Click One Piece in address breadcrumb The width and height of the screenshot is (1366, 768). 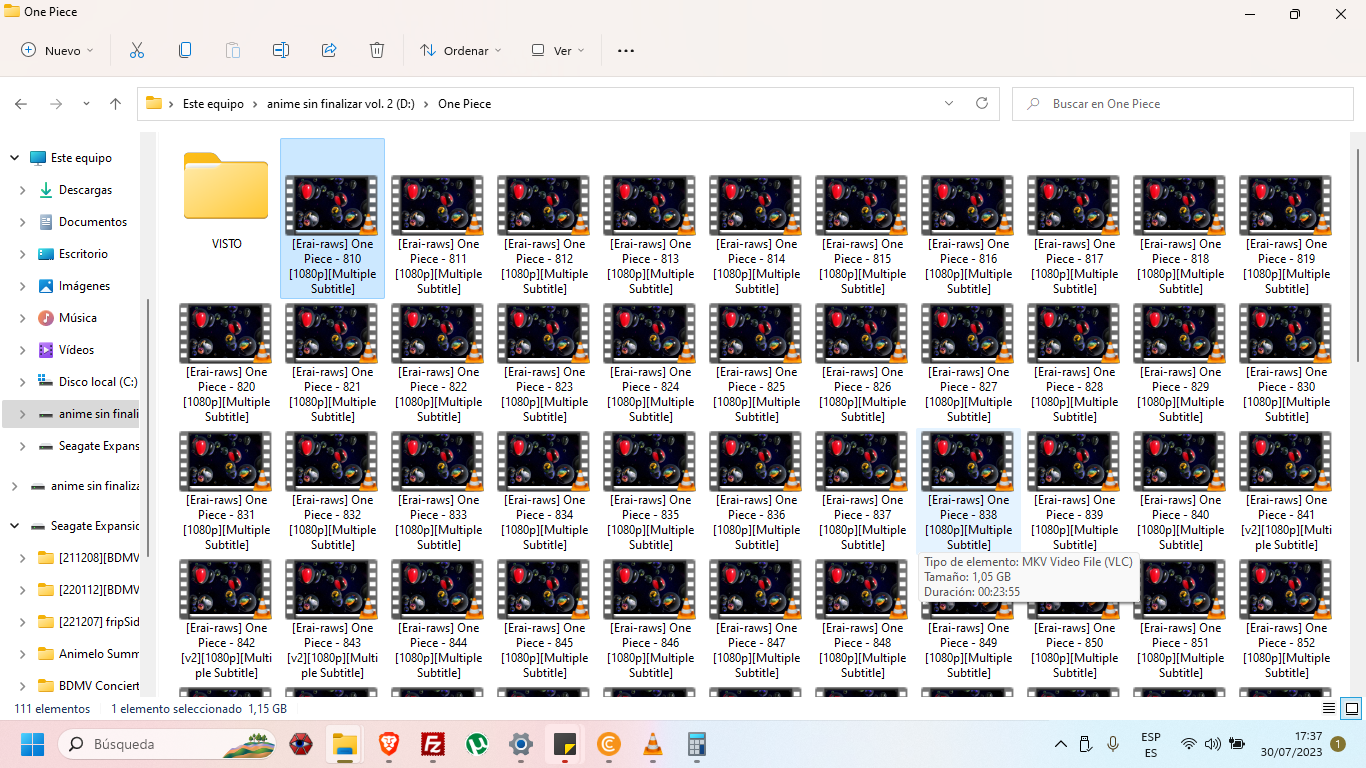click(x=464, y=104)
